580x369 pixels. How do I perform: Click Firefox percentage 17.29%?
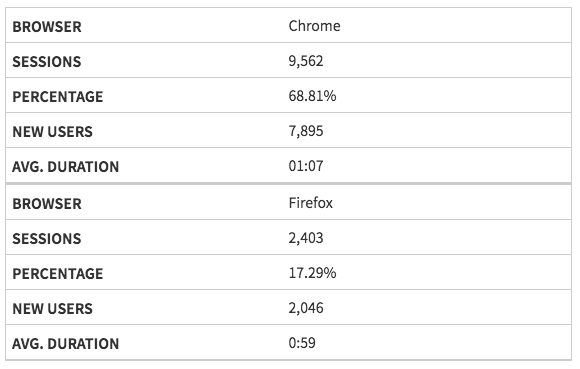[x=312, y=273]
